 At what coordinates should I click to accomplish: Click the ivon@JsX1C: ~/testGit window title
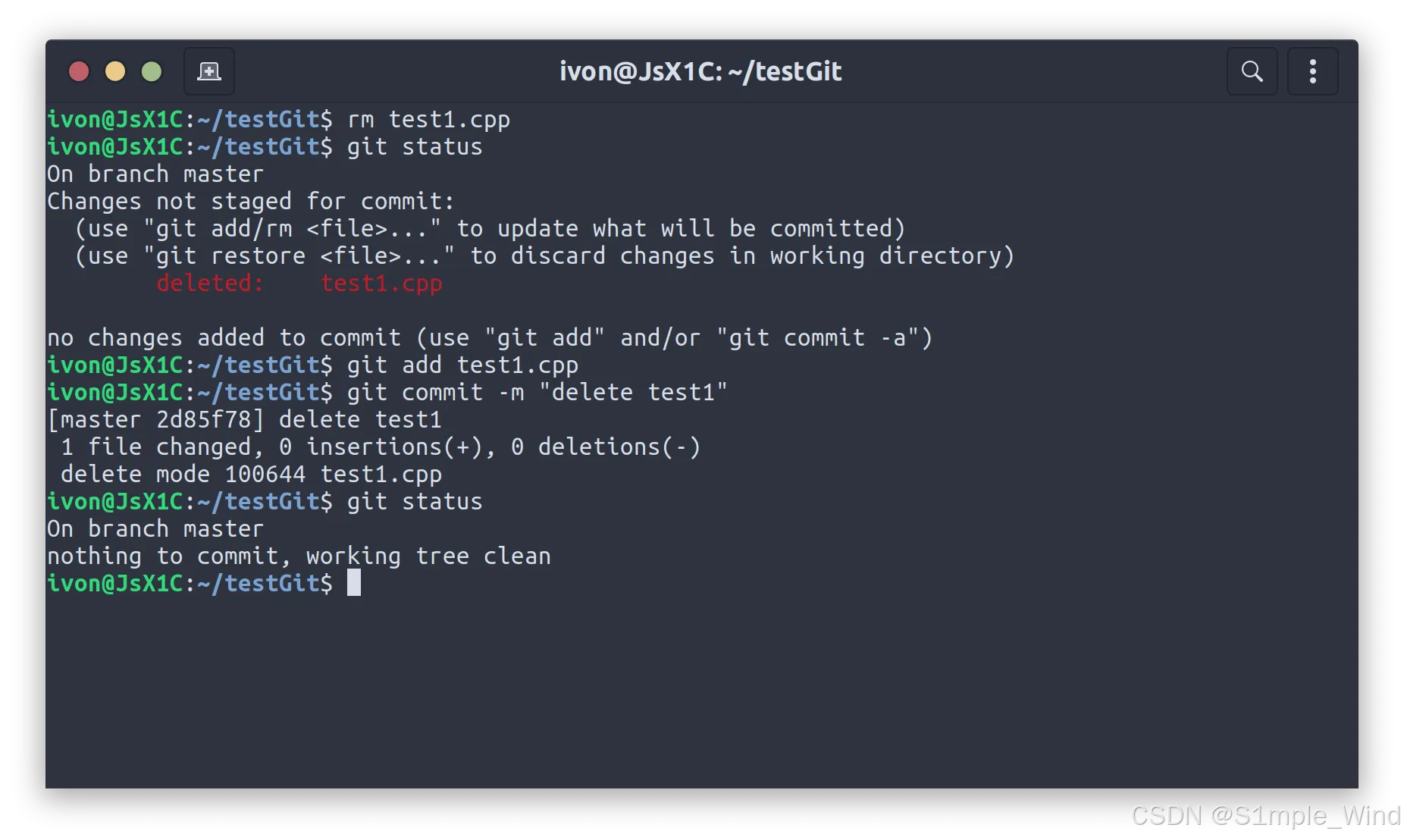coord(700,71)
